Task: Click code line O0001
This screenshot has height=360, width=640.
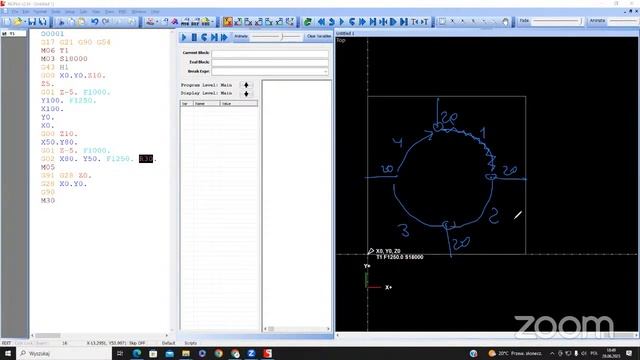Action: [x=53, y=33]
